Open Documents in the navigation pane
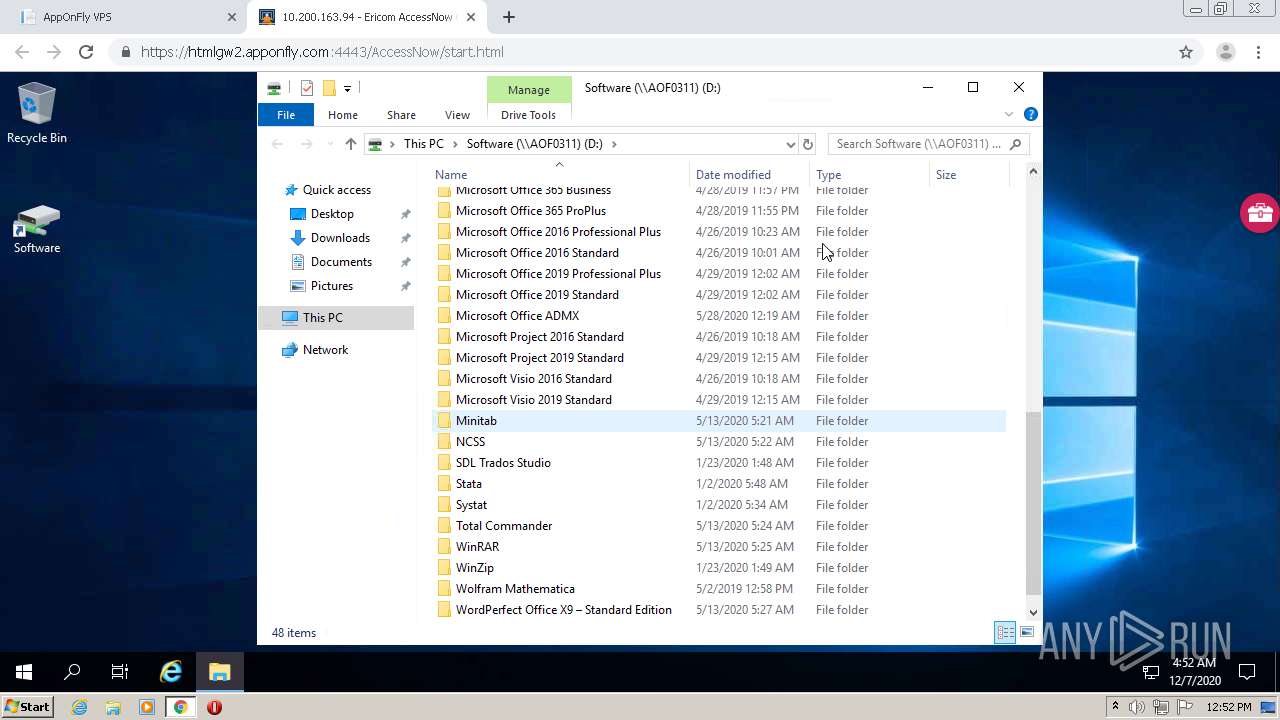Image resolution: width=1280 pixels, height=720 pixels. tap(341, 262)
